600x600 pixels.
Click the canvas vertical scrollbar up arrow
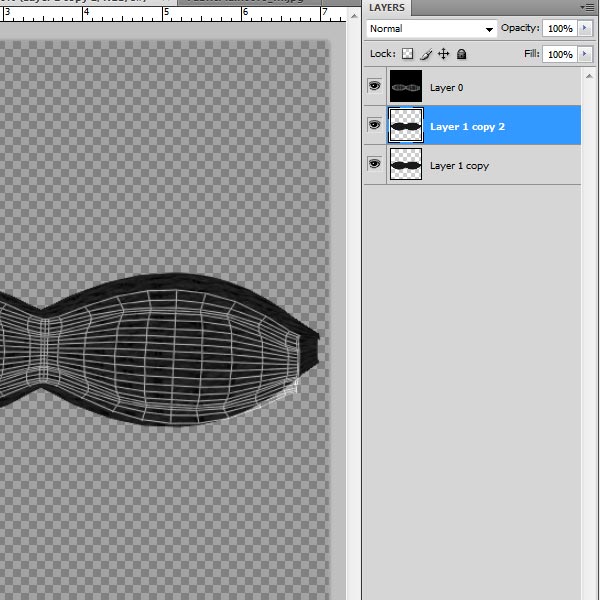354,16
